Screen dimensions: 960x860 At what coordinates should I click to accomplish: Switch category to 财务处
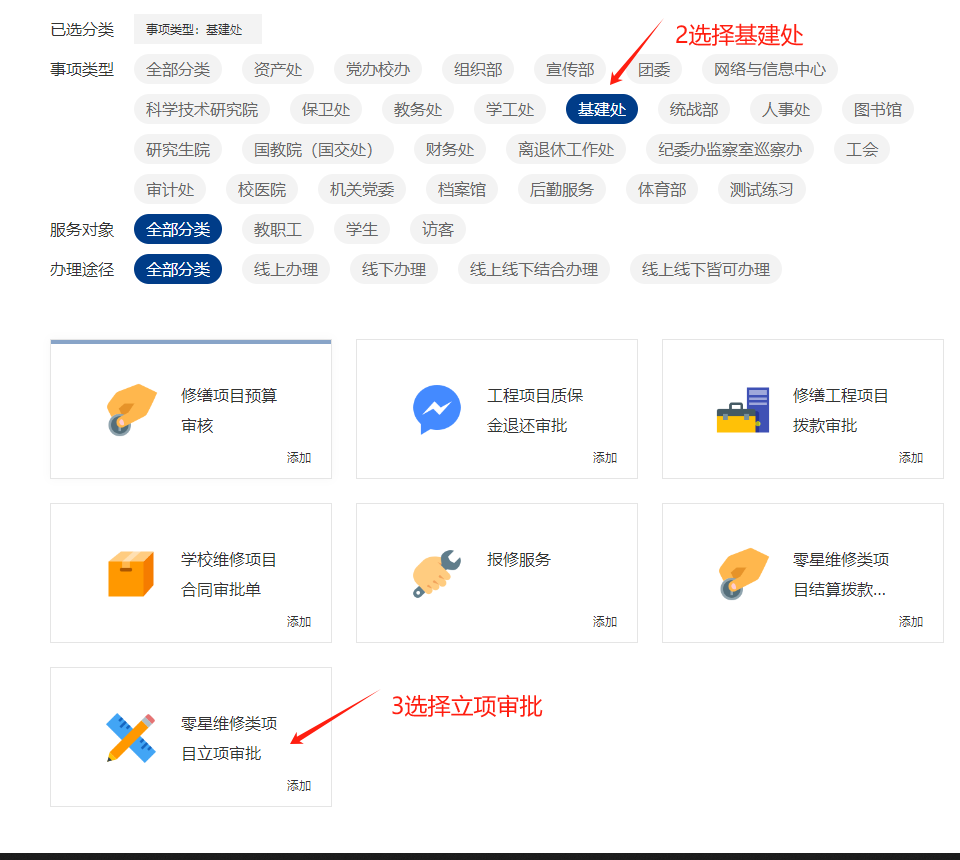[x=450, y=149]
